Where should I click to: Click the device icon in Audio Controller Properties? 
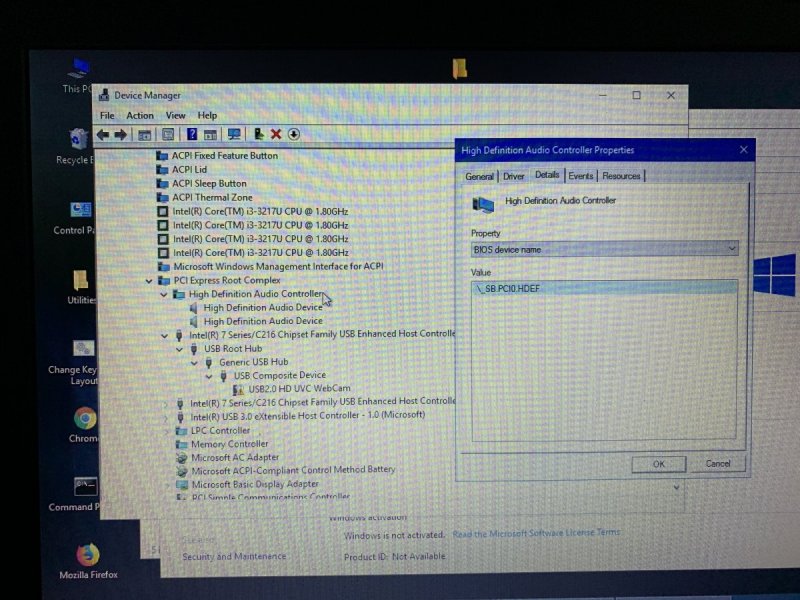483,205
